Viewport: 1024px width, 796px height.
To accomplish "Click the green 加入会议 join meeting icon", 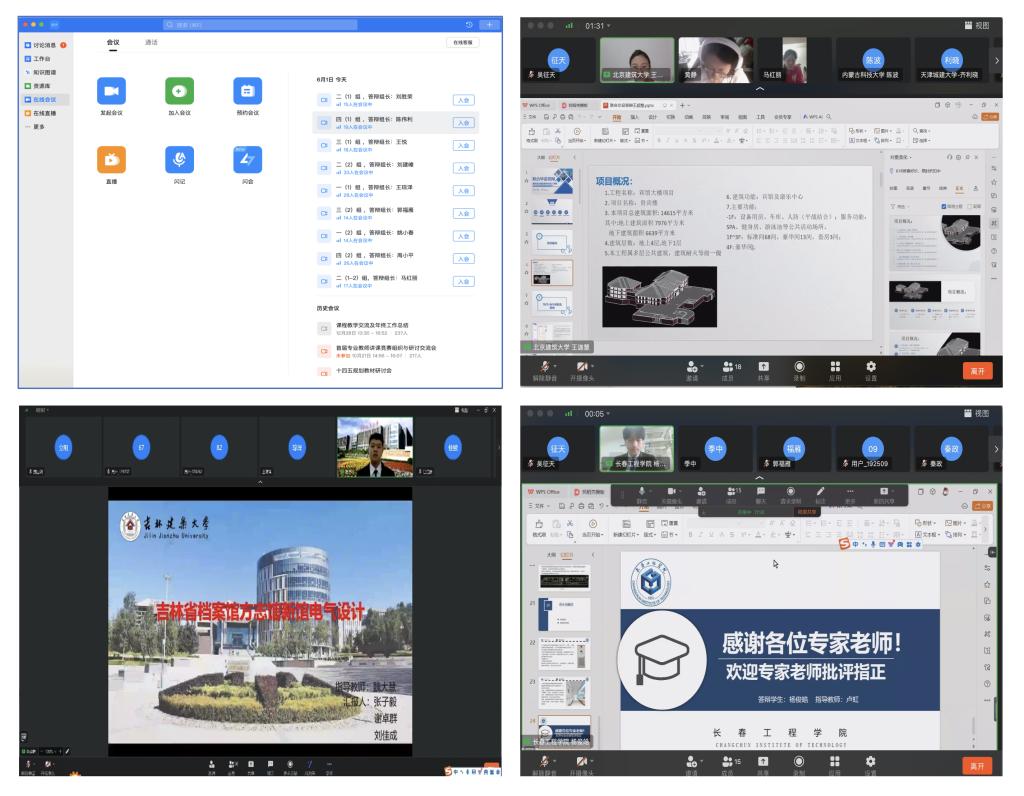I will (179, 91).
